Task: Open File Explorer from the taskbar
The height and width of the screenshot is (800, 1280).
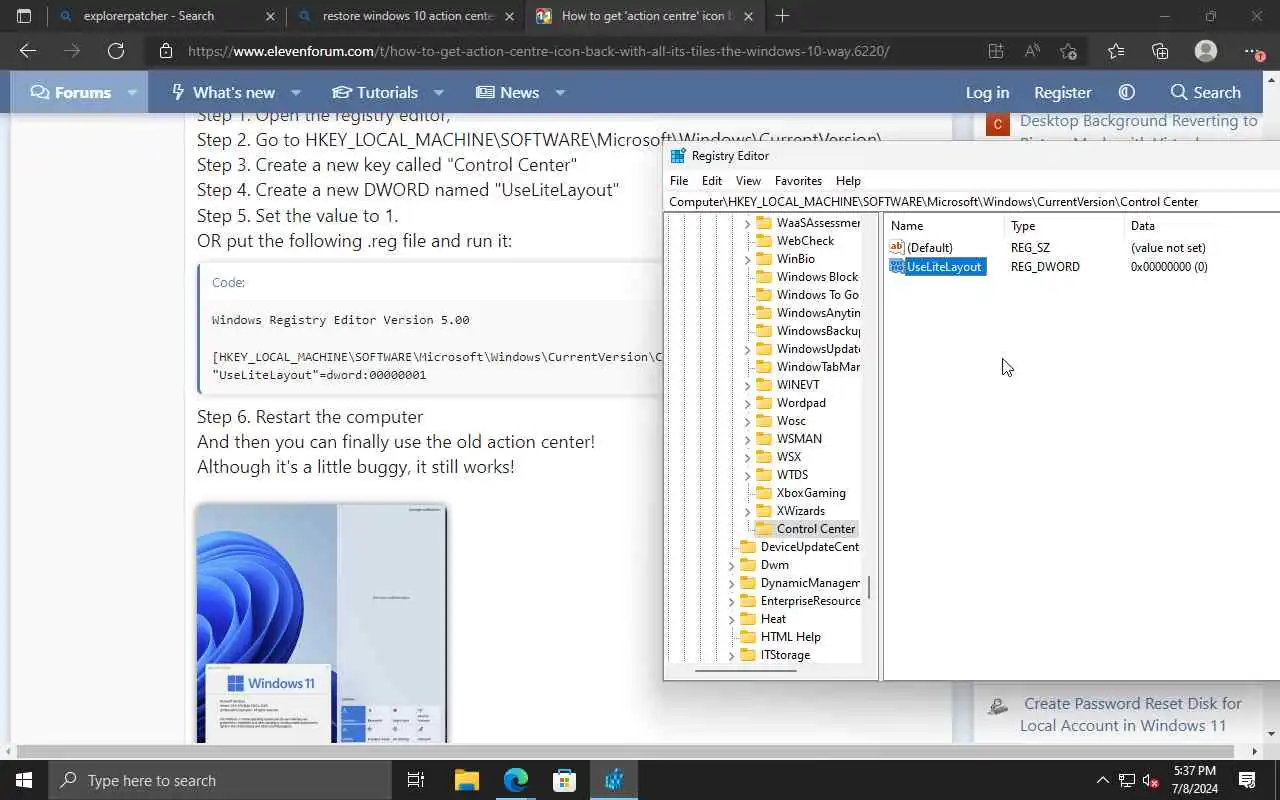Action: 467,780
